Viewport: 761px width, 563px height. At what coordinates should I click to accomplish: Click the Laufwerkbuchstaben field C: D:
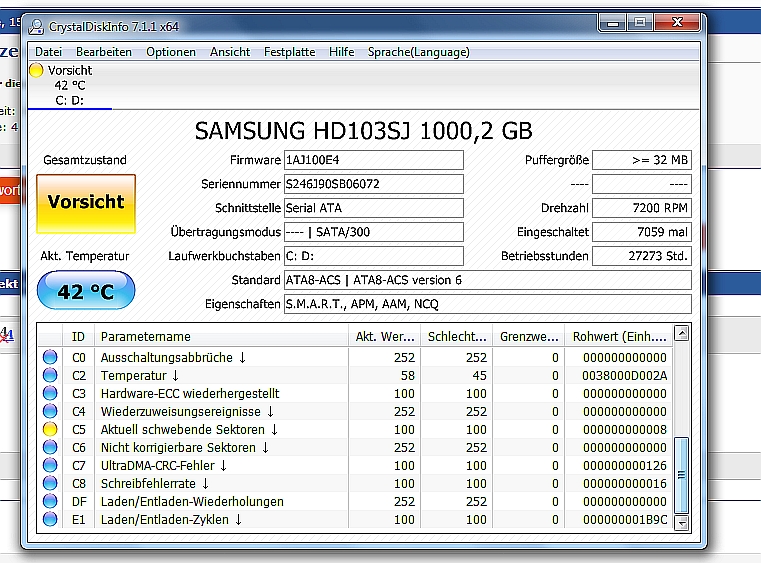point(374,256)
